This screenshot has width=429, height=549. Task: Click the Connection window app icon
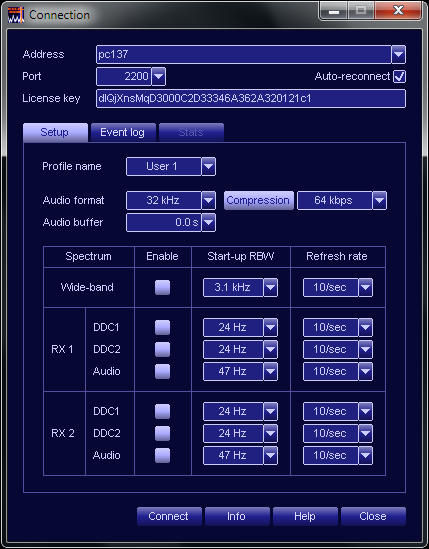pyautogui.click(x=16, y=15)
